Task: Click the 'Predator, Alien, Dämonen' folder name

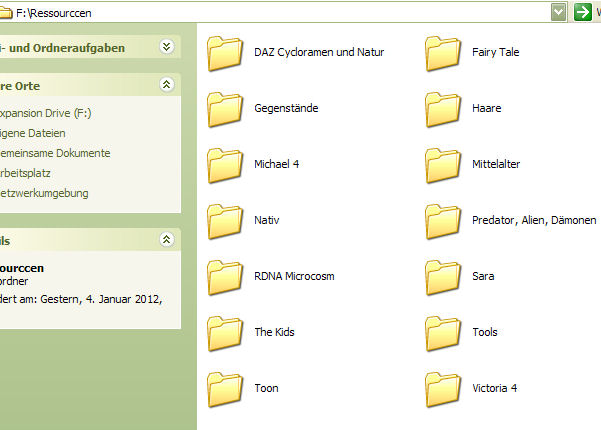Action: pyautogui.click(x=534, y=220)
